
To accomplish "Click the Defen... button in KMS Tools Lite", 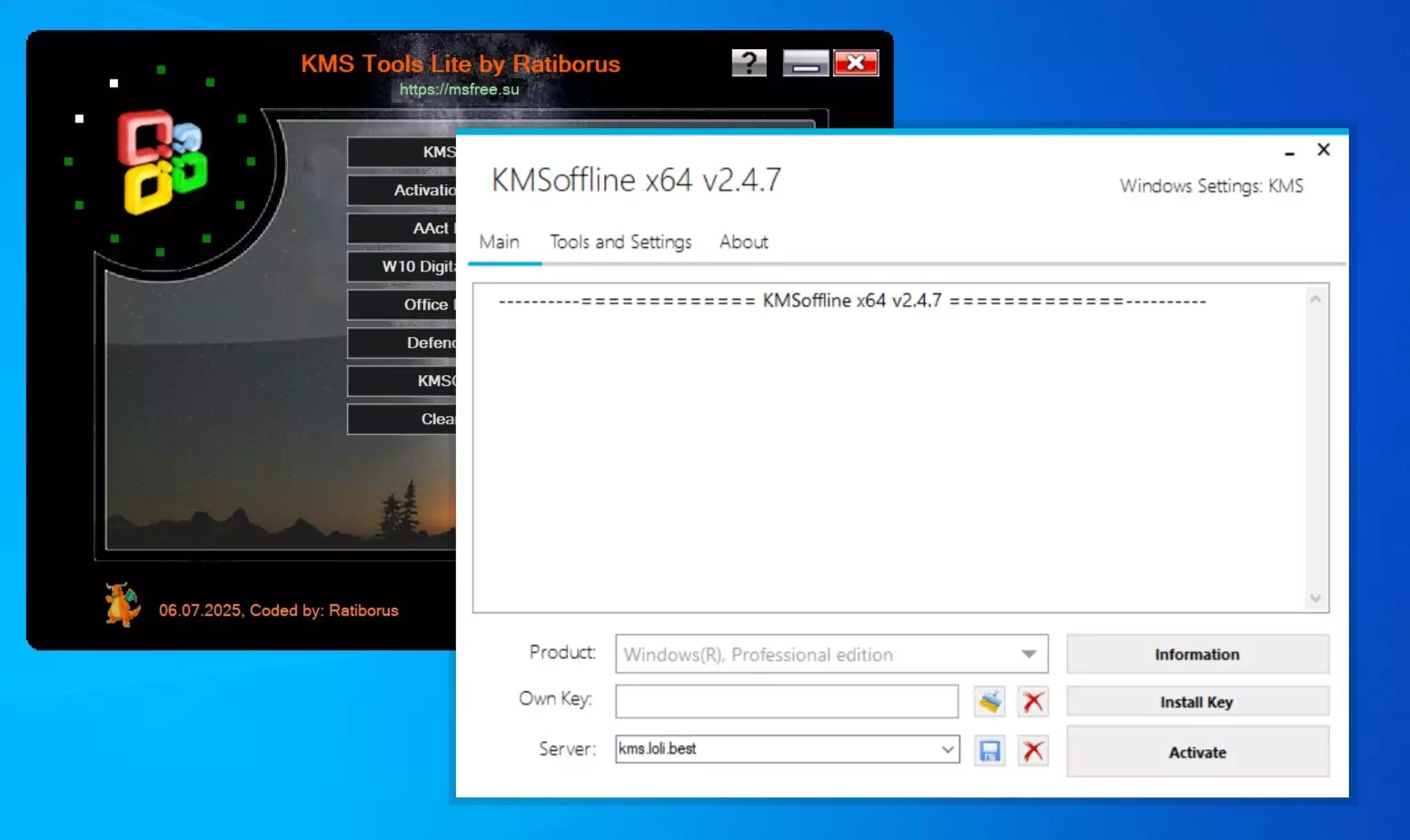I will pyautogui.click(x=402, y=342).
